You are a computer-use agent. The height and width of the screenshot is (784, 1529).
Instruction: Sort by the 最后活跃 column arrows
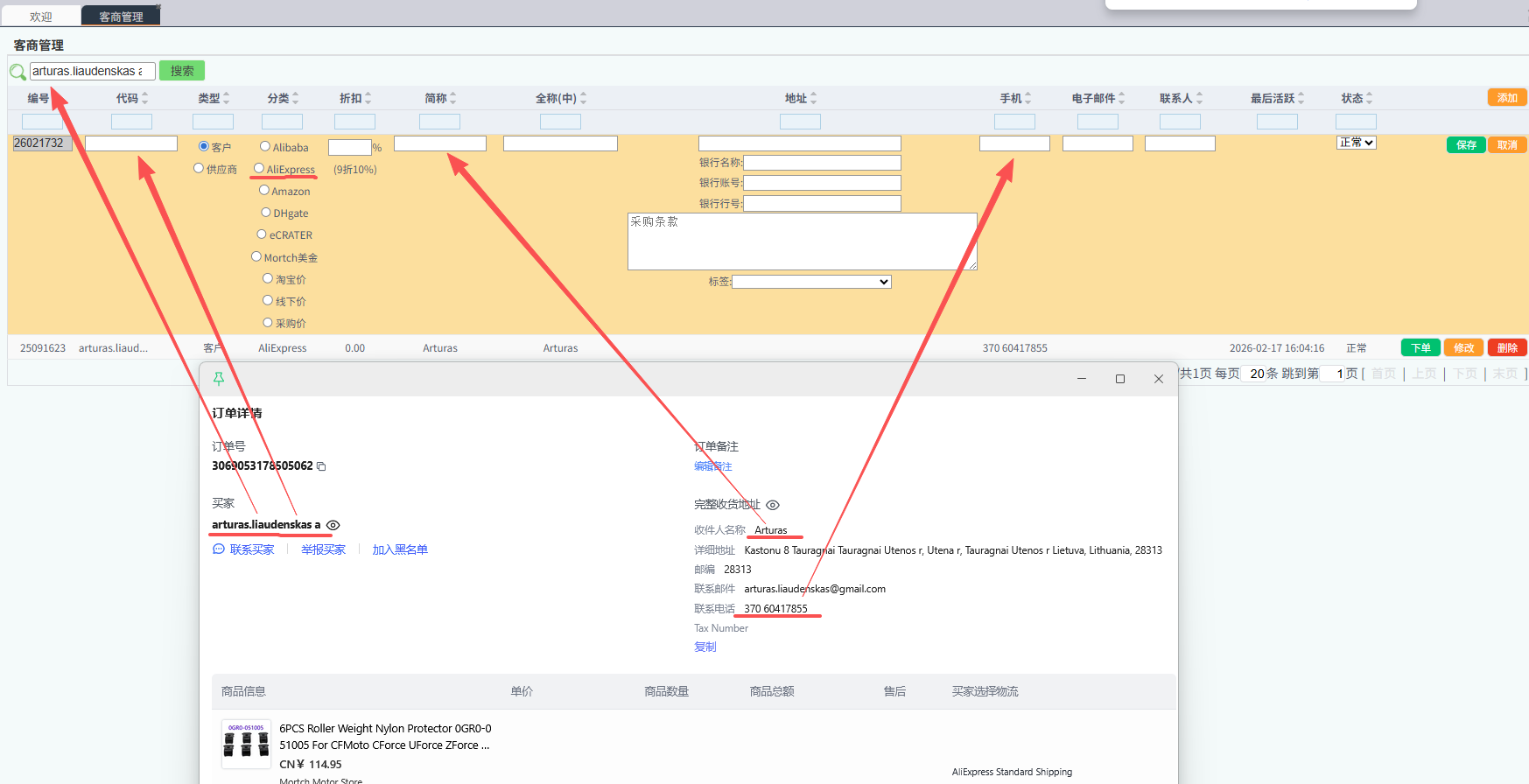tap(1301, 98)
